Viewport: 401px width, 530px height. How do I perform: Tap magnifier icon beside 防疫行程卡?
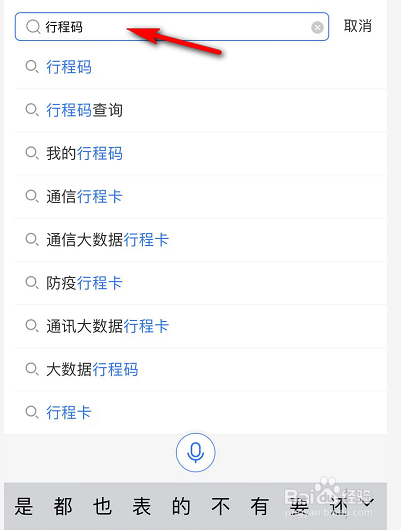coord(32,283)
